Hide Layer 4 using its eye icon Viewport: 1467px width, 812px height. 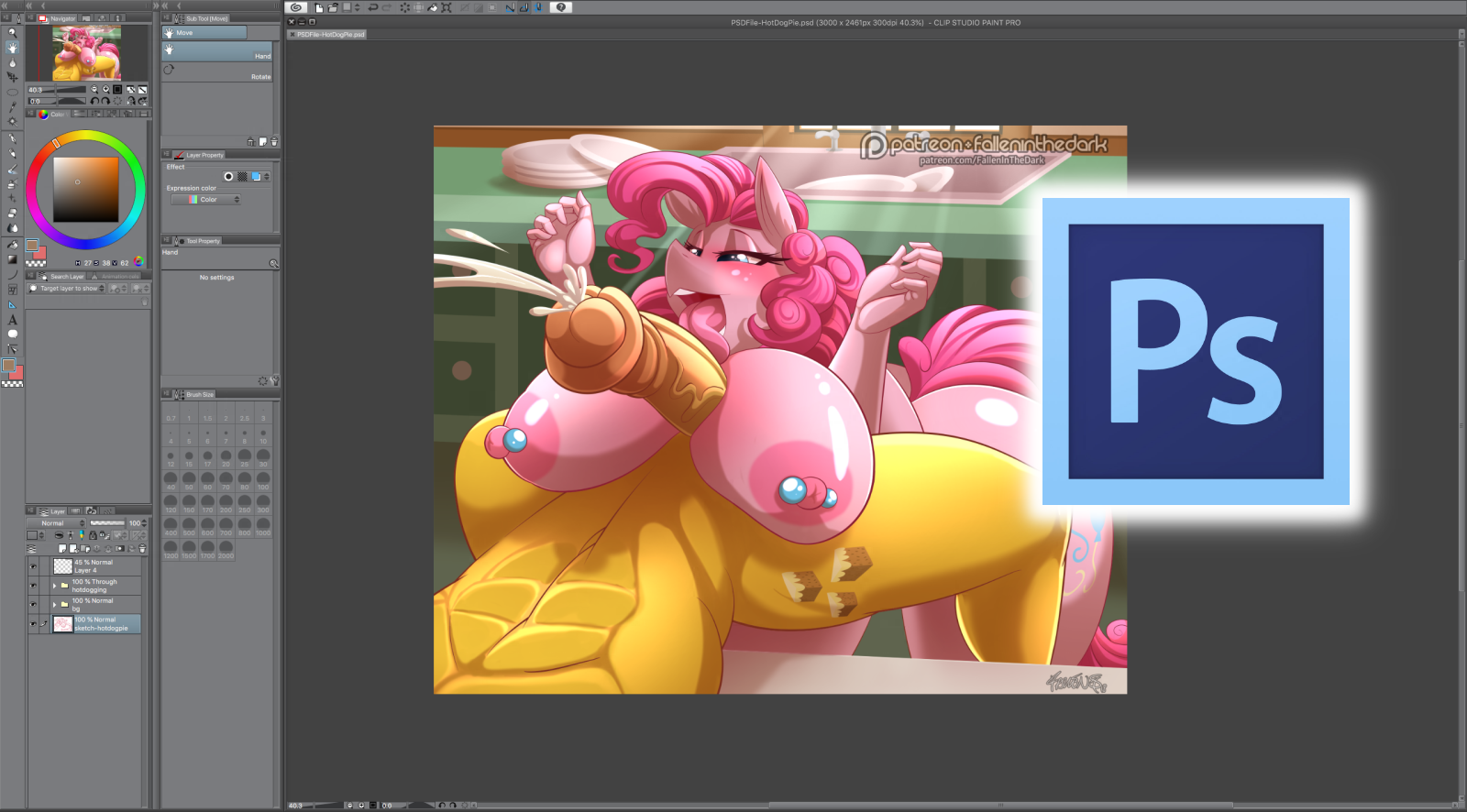[x=33, y=566]
